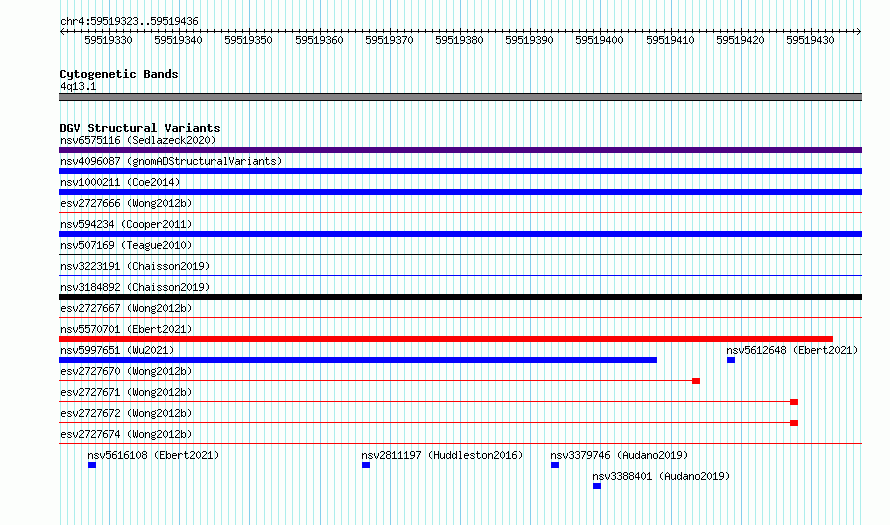Click ruler position 59519330
This screenshot has width=890, height=525.
[x=108, y=40]
